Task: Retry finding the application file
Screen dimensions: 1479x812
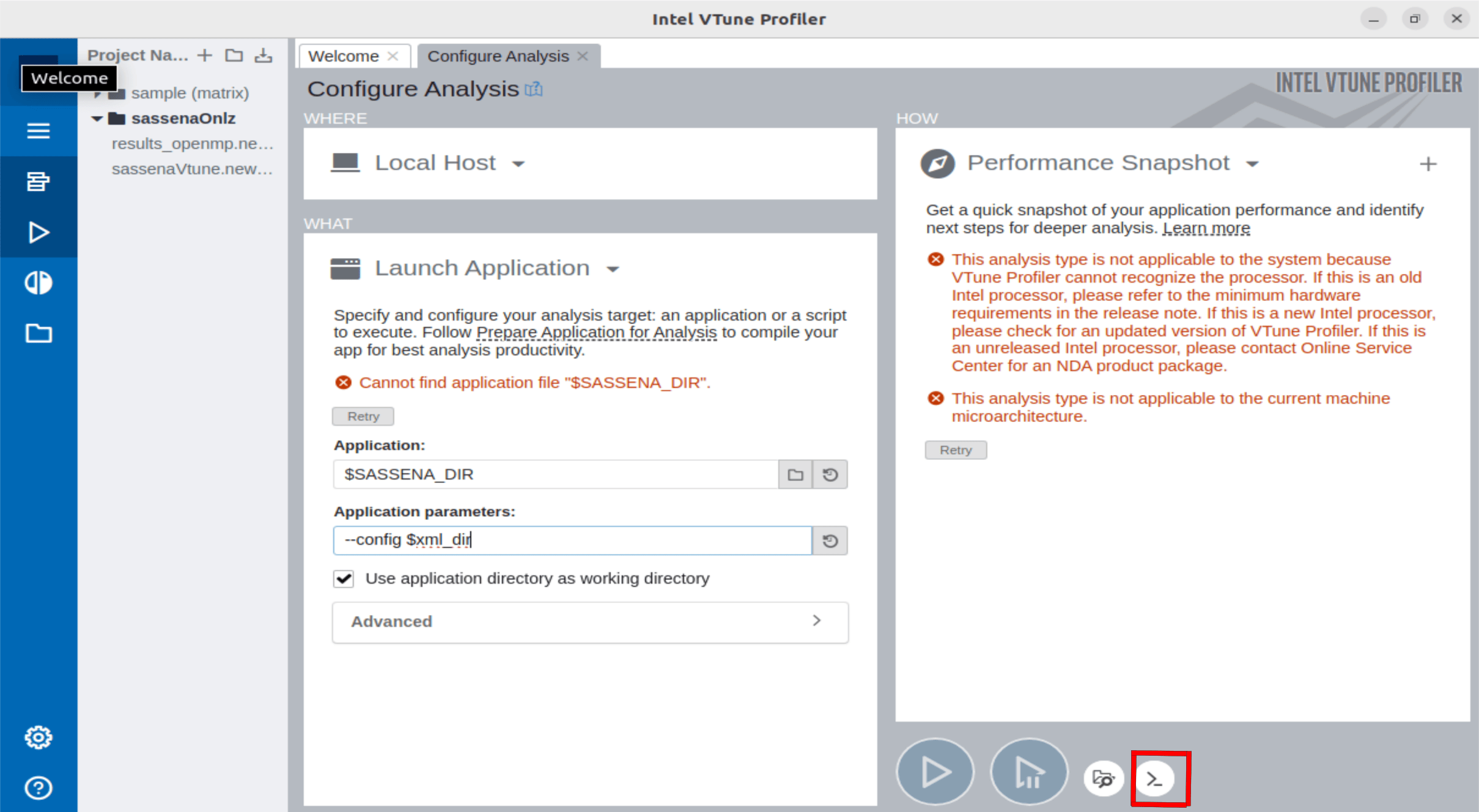Action: [x=363, y=416]
